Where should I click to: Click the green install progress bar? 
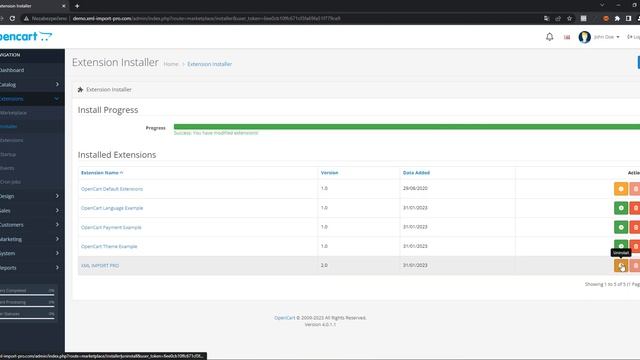pyautogui.click(x=407, y=127)
